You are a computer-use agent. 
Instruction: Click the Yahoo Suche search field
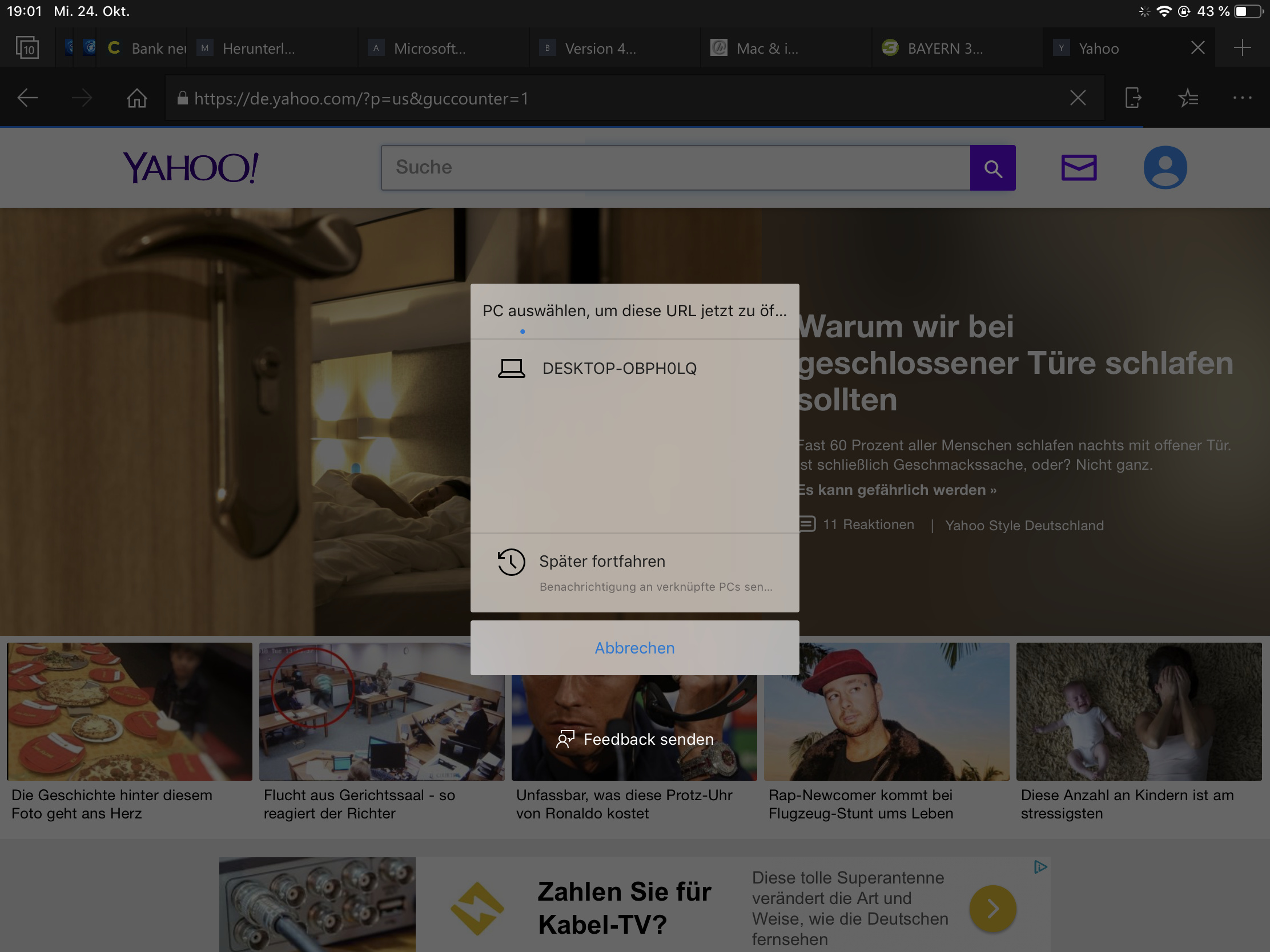coord(674,168)
